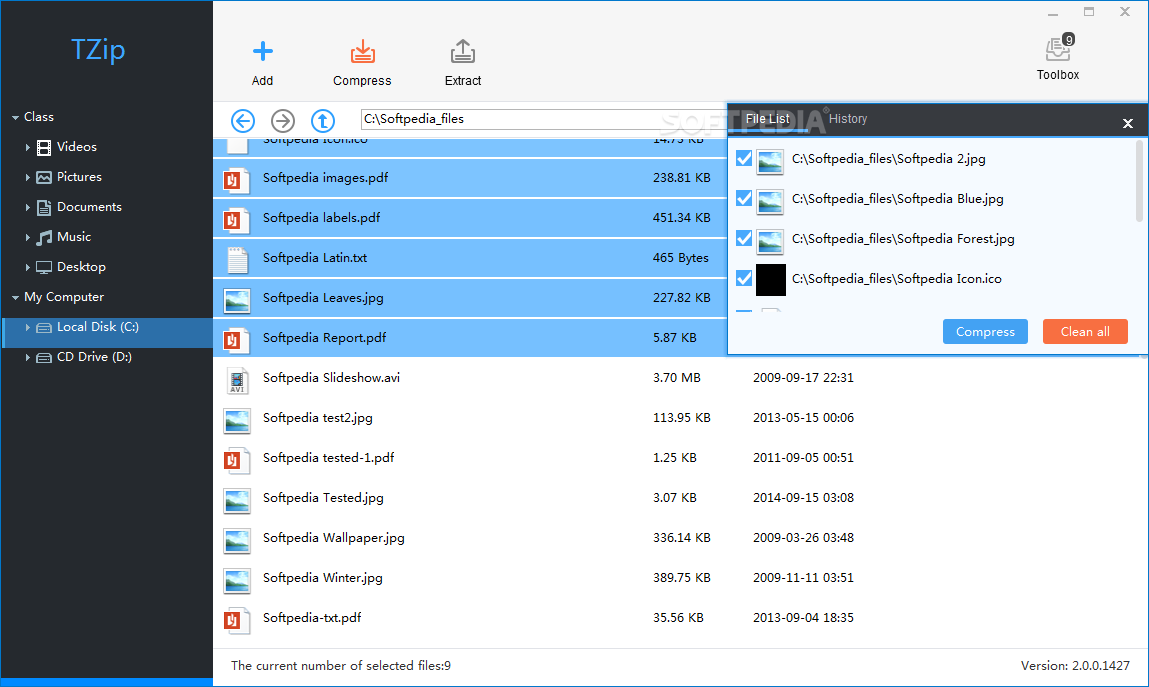Click image icon of Softpedia test2.jpg

click(x=237, y=420)
